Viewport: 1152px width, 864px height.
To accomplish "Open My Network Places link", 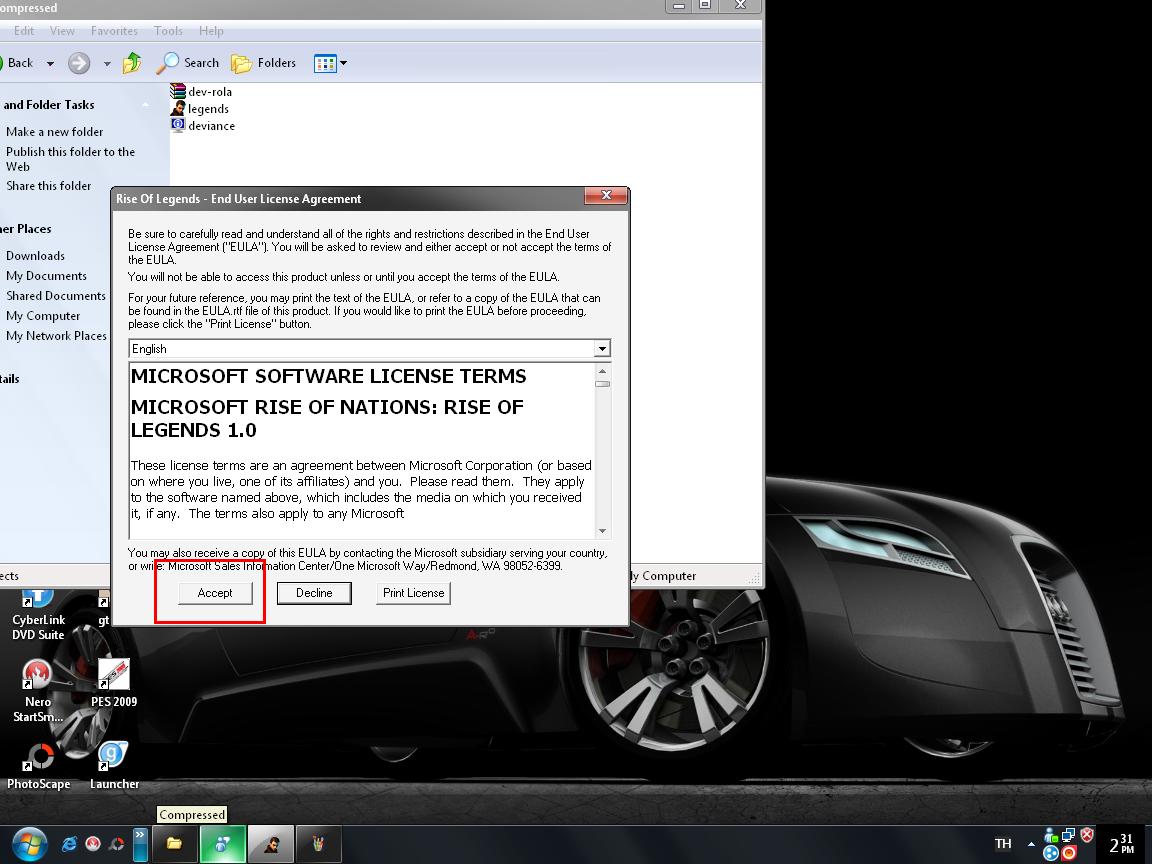I will pyautogui.click(x=57, y=336).
